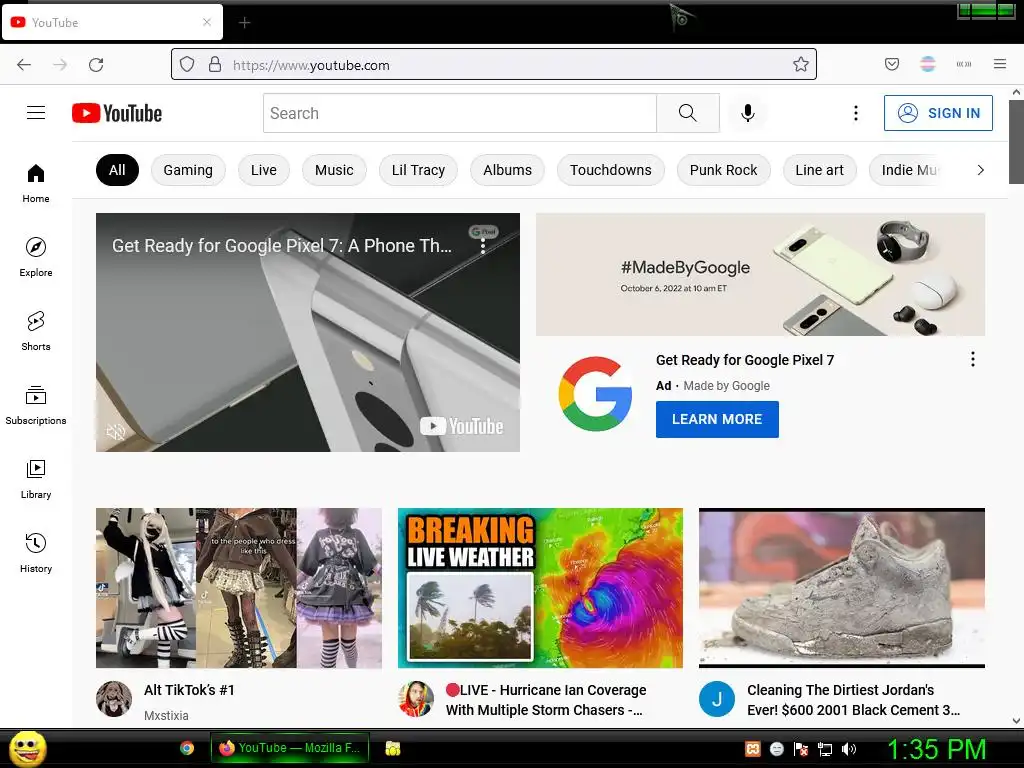Click the search magnifier button

tap(688, 113)
